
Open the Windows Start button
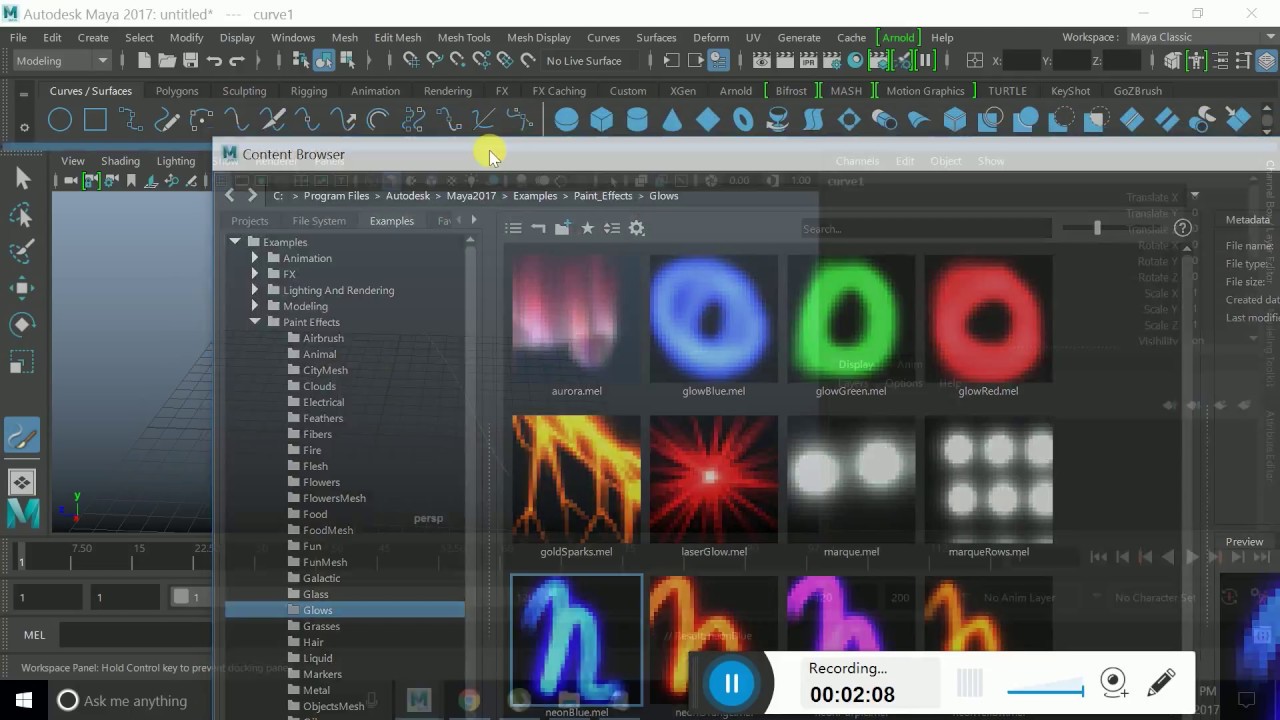point(24,700)
